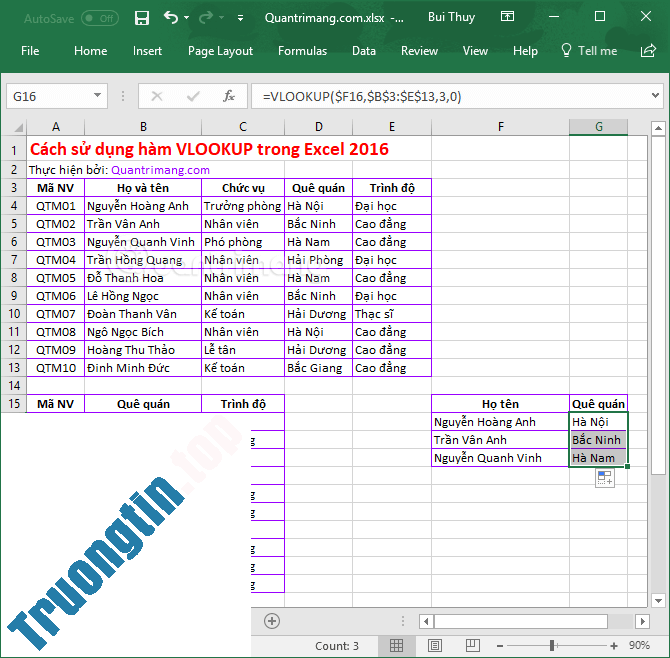Click the Quantrimang.com hyperlink
Screen dimensions: 670x658
pyautogui.click(x=160, y=170)
